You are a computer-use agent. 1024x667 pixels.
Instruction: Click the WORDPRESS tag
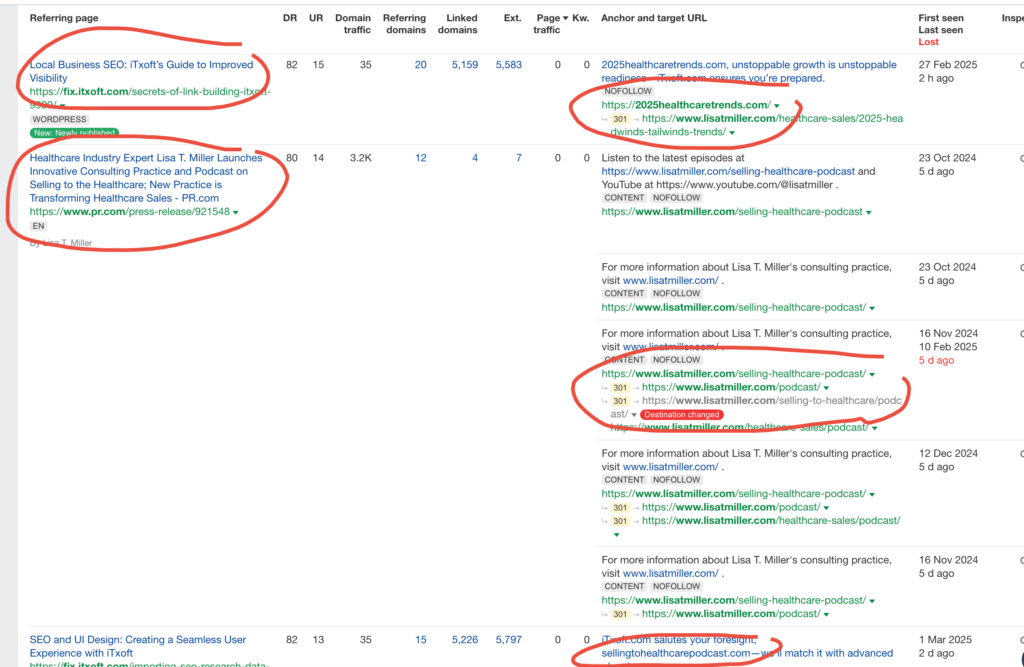(x=59, y=120)
